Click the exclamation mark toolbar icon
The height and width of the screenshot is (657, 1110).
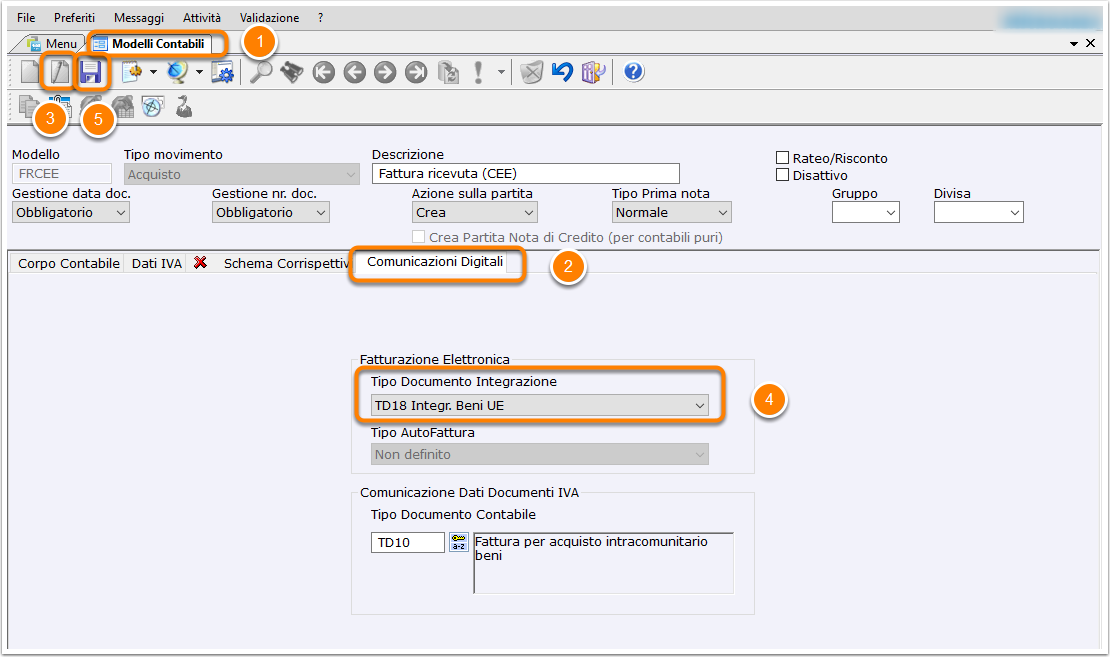pyautogui.click(x=479, y=72)
